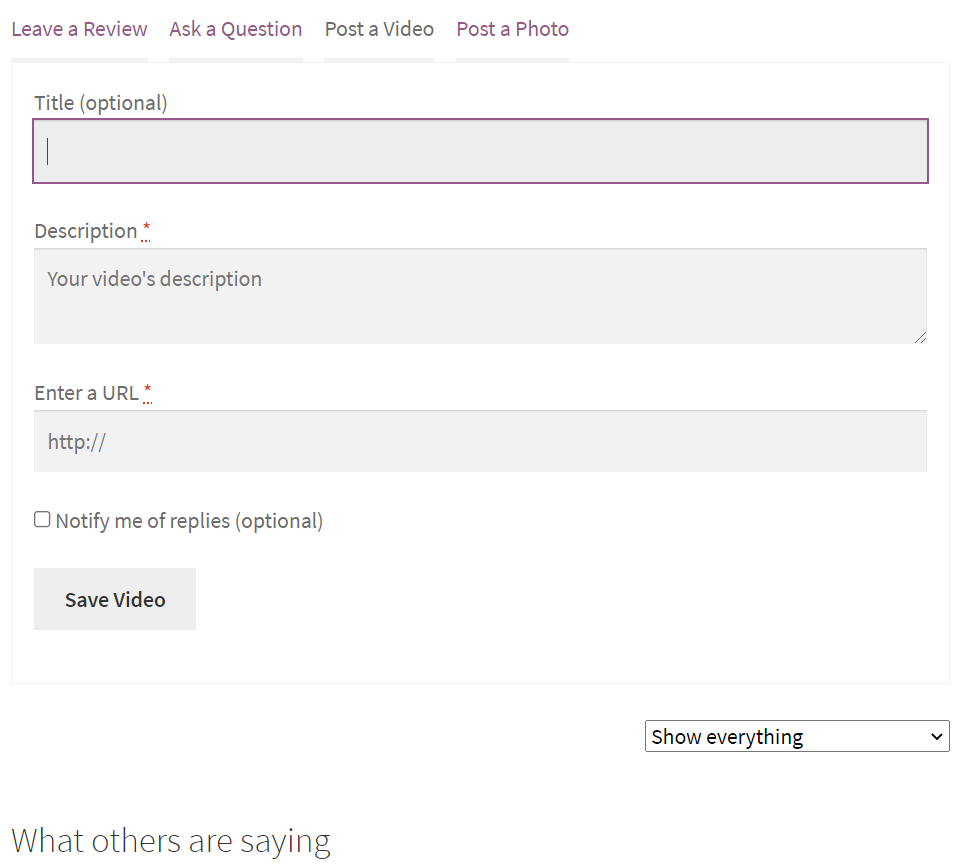Click the red required asterisk beside Enter a URL
Image resolution: width=958 pixels, height=868 pixels.
click(x=147, y=393)
